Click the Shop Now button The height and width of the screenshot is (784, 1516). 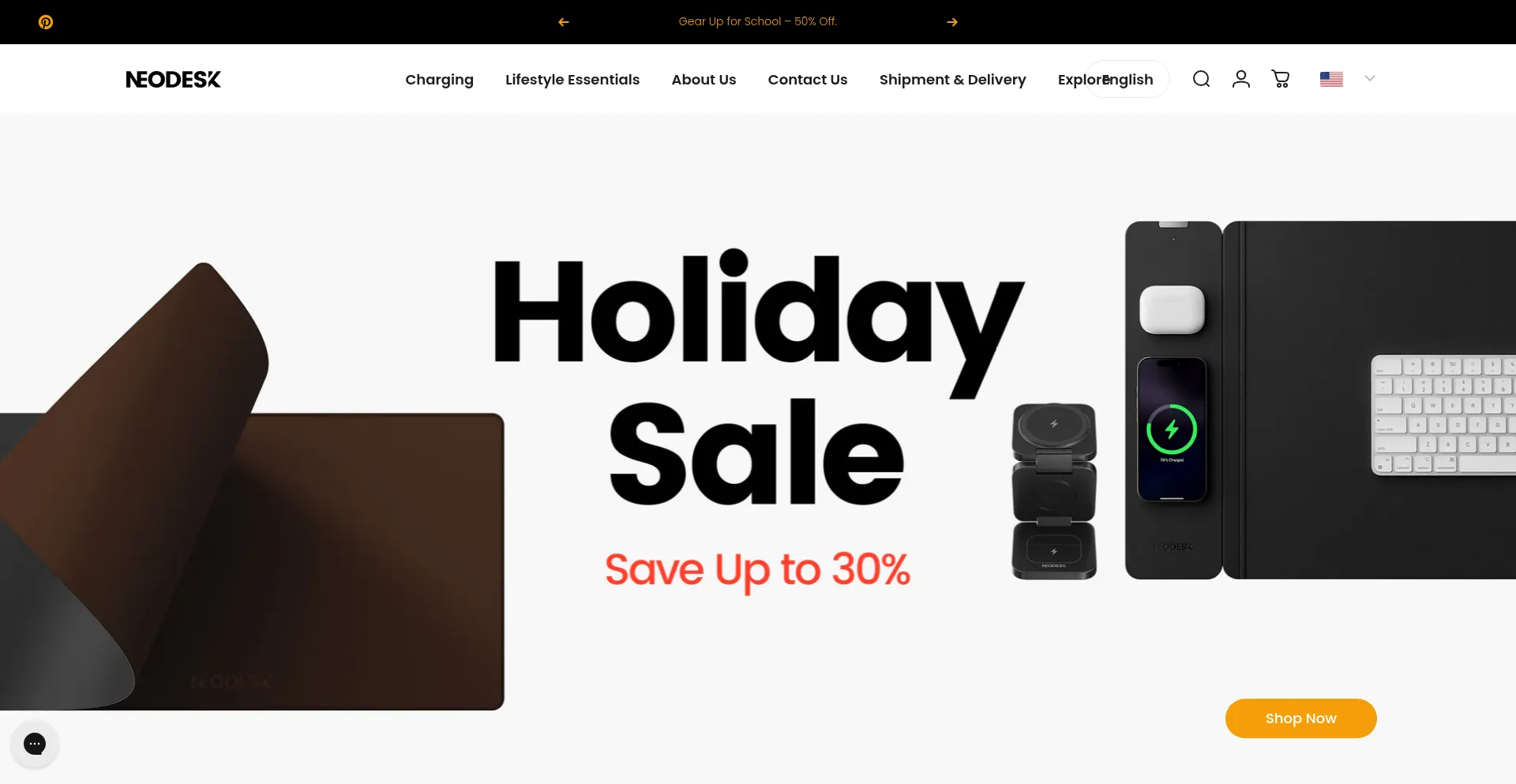(1300, 718)
